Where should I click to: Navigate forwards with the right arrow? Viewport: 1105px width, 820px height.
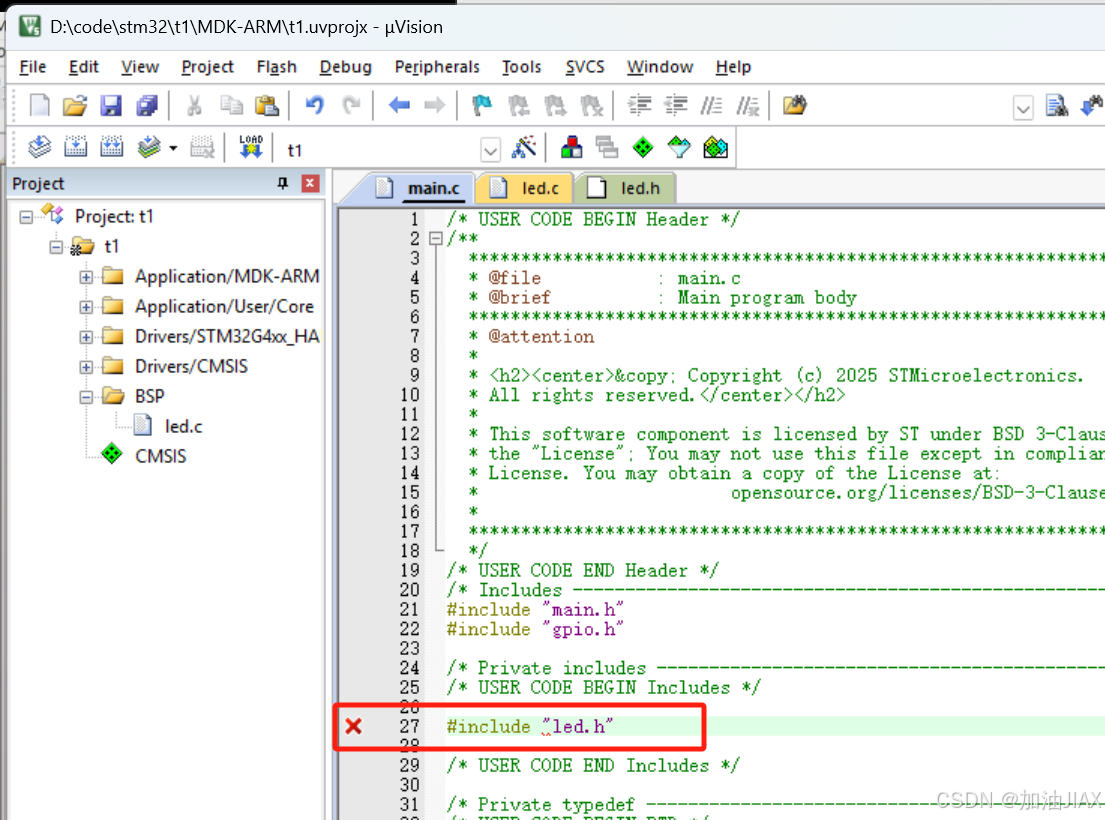pyautogui.click(x=435, y=106)
